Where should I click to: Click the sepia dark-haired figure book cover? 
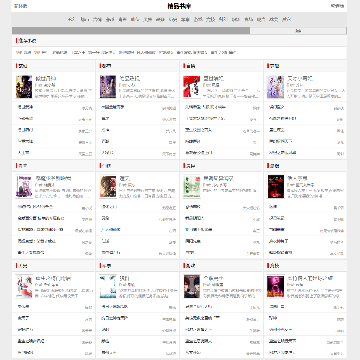click(x=108, y=187)
